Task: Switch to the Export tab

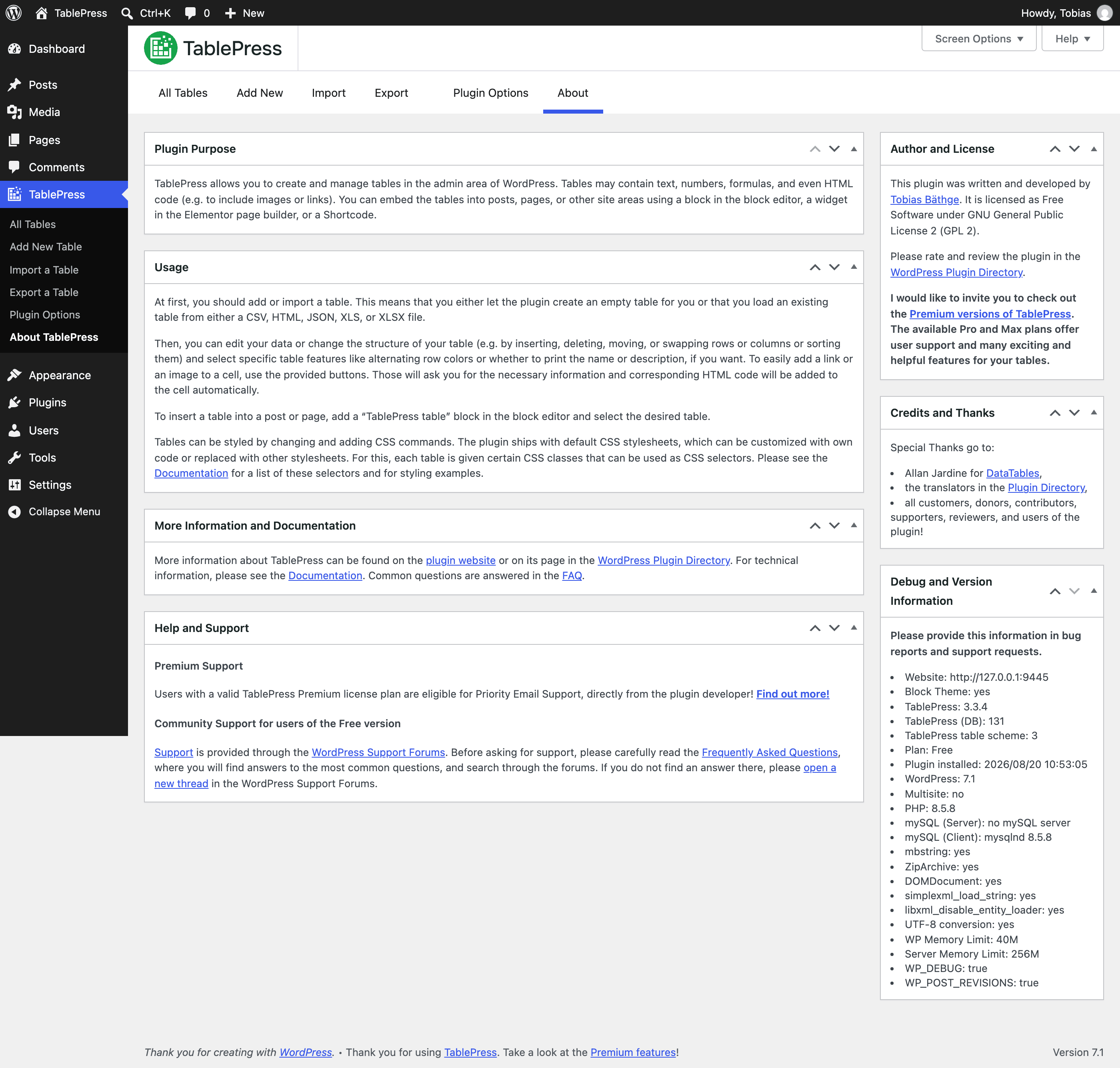Action: (391, 93)
